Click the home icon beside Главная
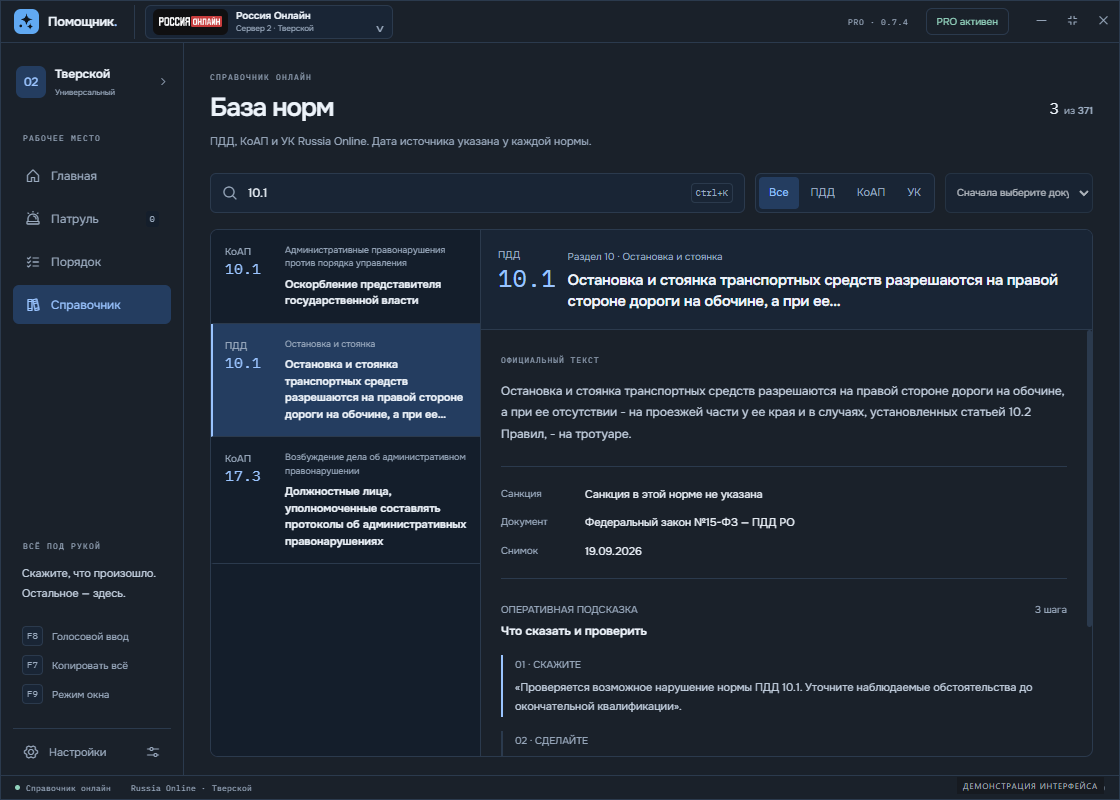The width and height of the screenshot is (1120, 800). pos(33,176)
